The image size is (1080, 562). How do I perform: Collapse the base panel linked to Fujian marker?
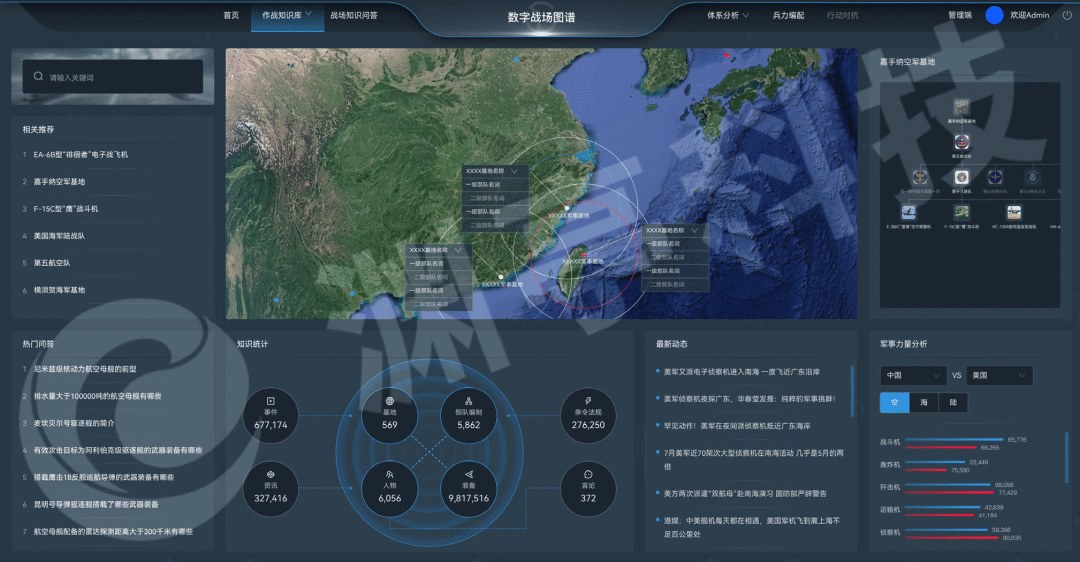[515, 171]
